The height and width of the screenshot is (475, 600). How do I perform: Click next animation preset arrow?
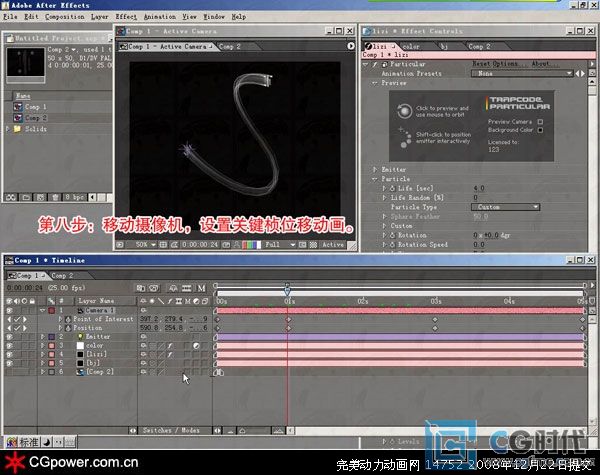point(583,73)
